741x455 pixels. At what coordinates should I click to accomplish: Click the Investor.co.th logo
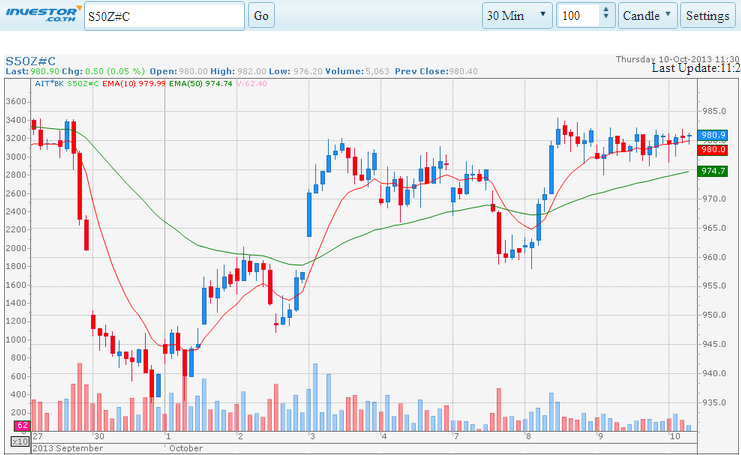pos(41,15)
